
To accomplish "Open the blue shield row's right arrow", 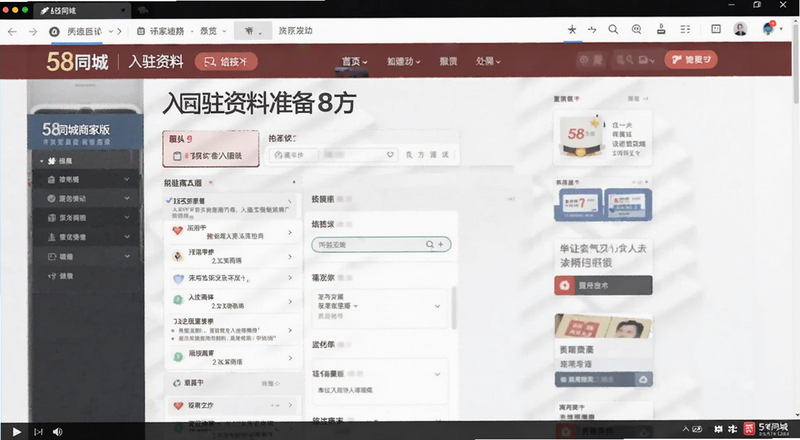I will pos(290,278).
